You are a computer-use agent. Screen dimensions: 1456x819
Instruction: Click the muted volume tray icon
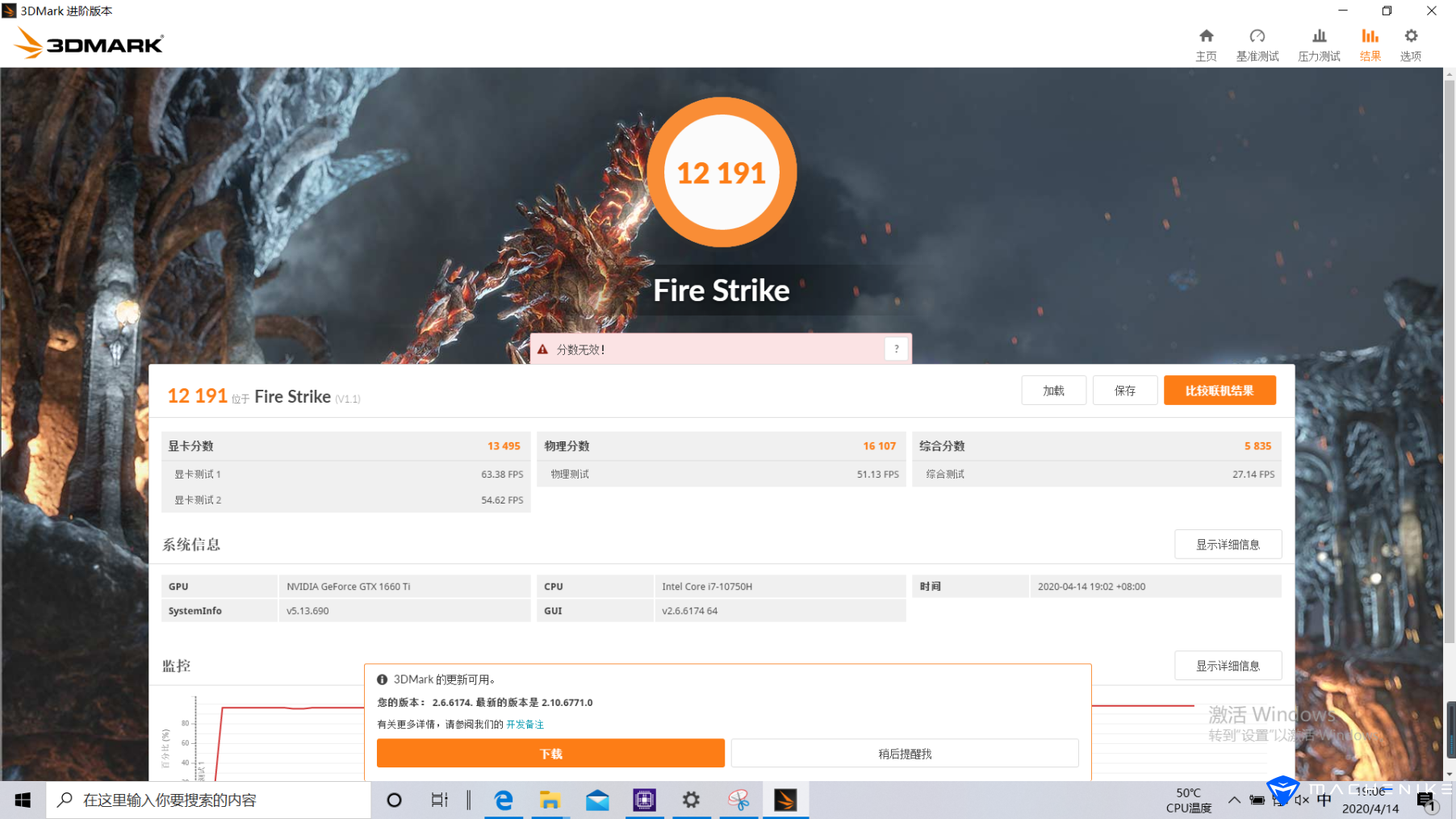(1301, 800)
